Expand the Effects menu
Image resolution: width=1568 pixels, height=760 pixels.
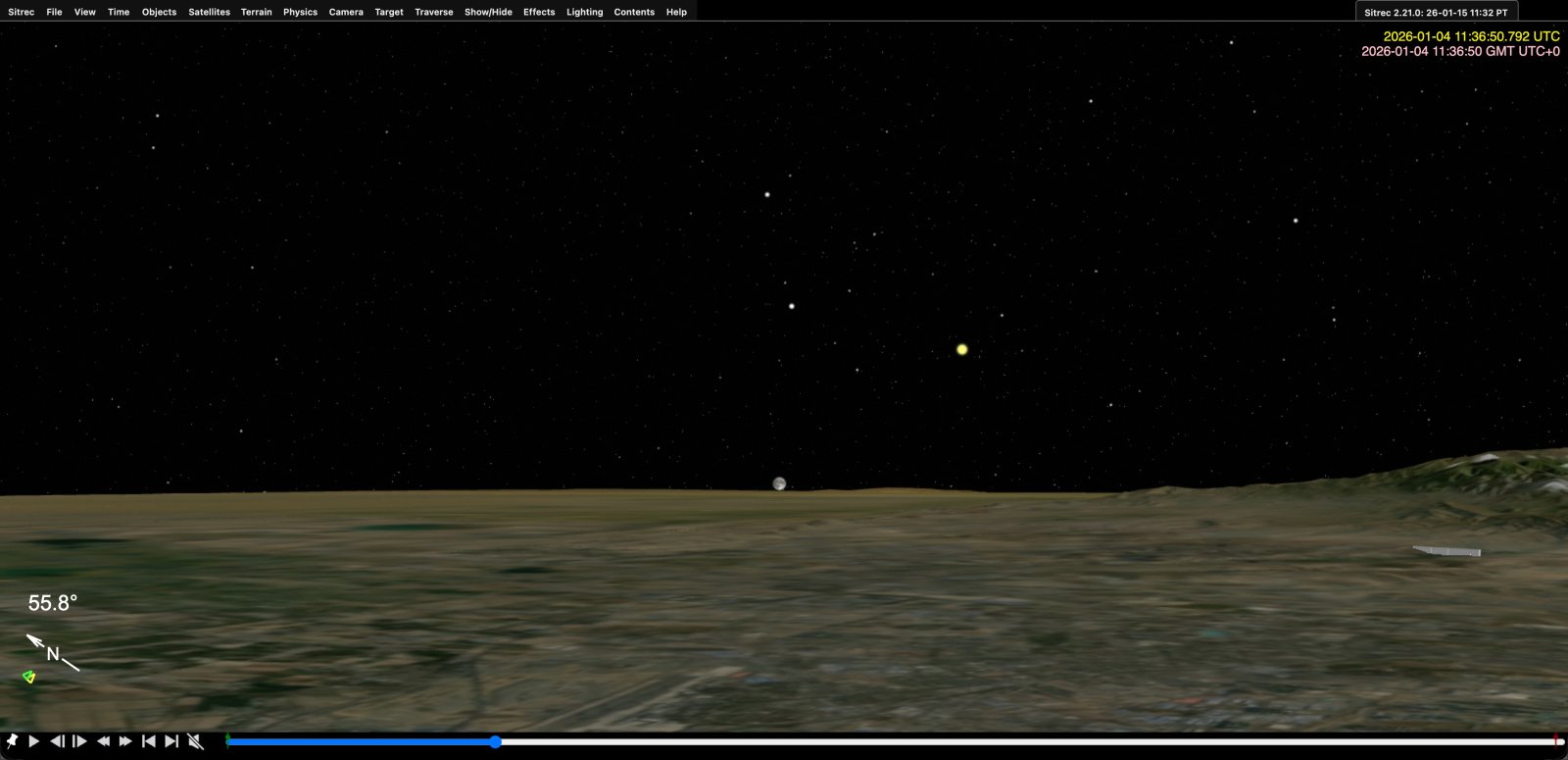click(x=539, y=12)
